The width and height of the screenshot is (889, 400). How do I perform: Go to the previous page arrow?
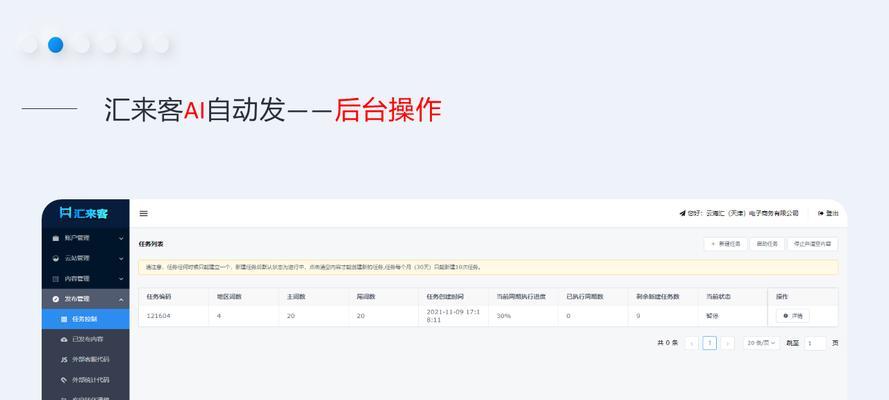pos(691,343)
